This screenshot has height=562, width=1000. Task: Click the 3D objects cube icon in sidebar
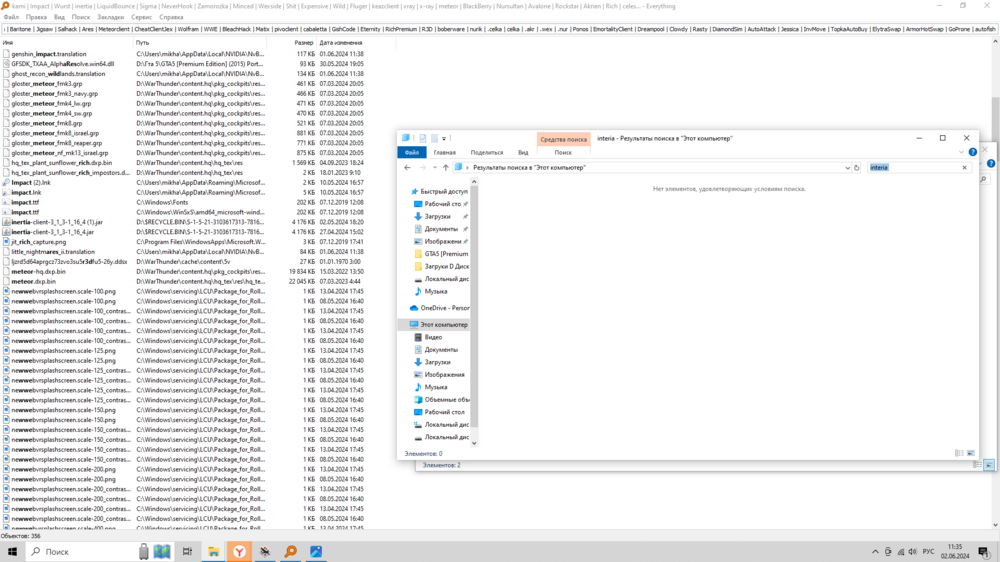[x=418, y=400]
